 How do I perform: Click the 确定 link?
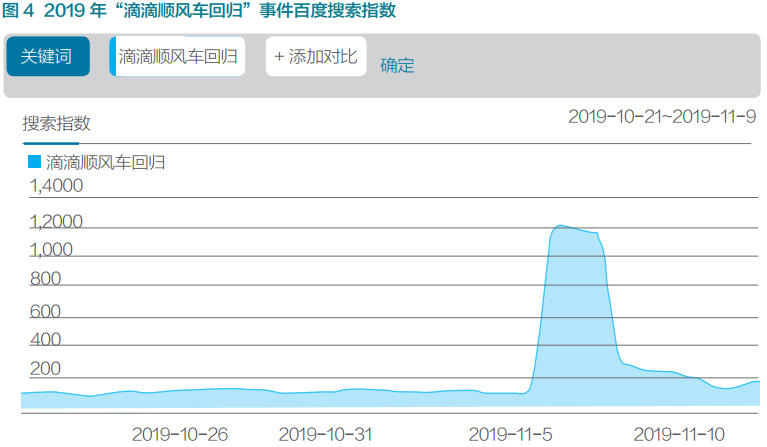[397, 65]
